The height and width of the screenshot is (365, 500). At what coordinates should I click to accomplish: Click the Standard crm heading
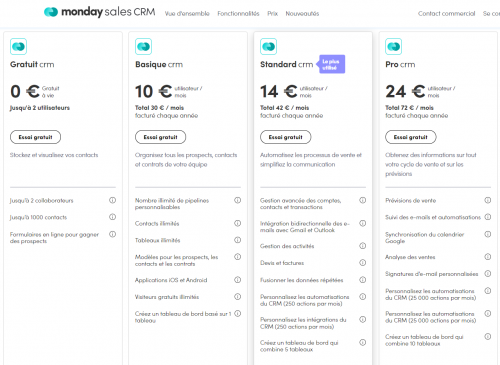tap(286, 64)
